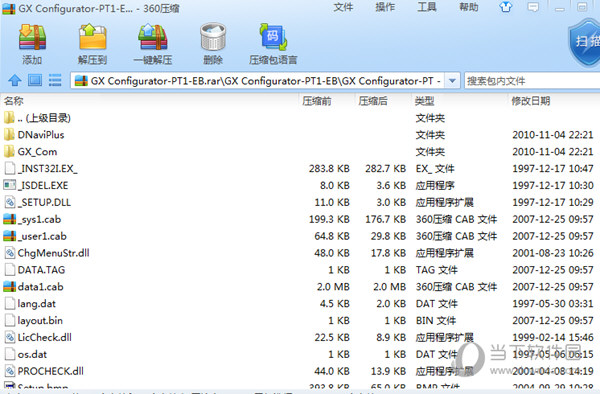The image size is (600, 394).
Task: Select the _INST32I.EX_ file name
Action: [47, 168]
